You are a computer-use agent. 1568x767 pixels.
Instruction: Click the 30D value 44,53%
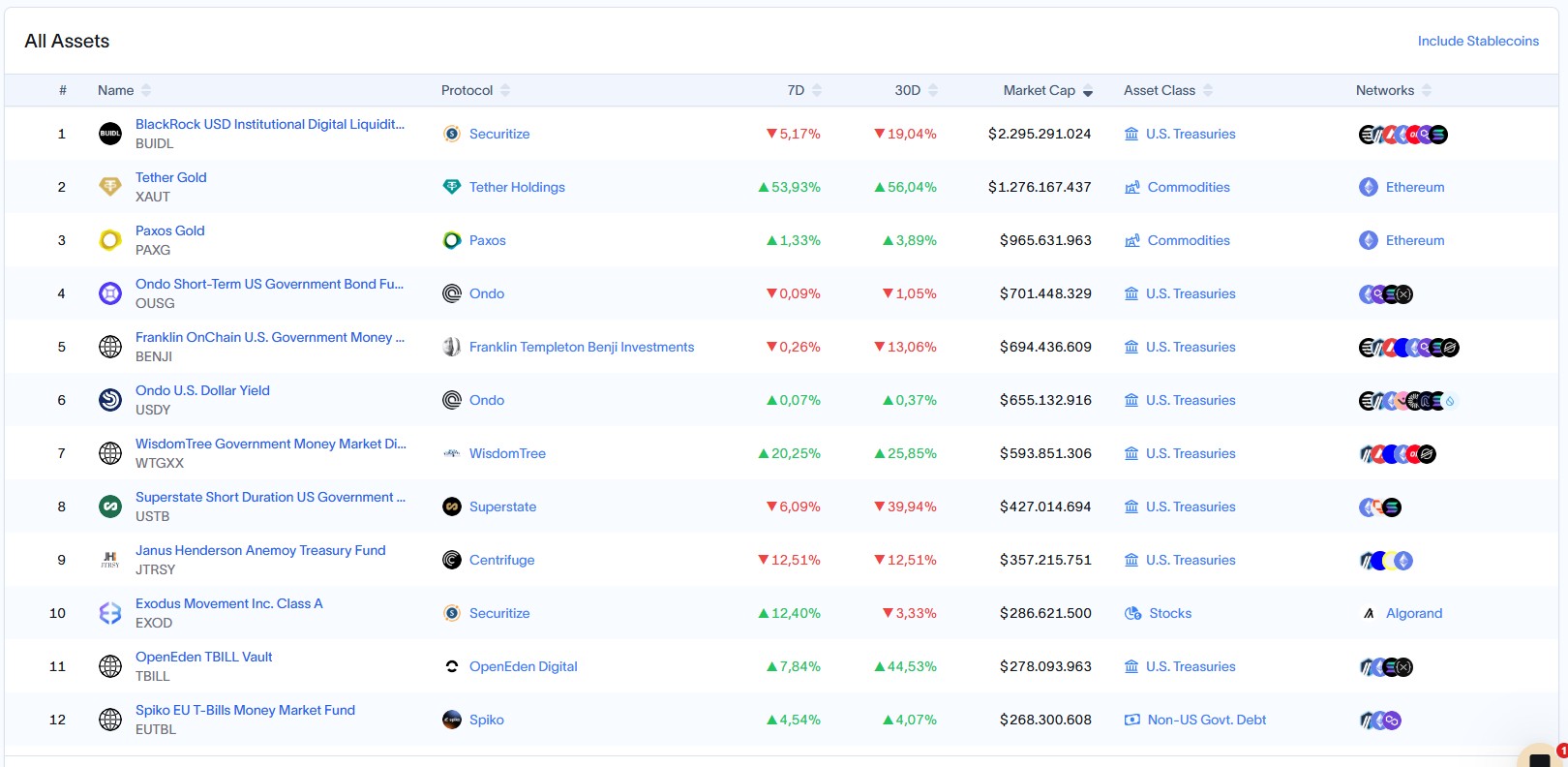point(905,666)
